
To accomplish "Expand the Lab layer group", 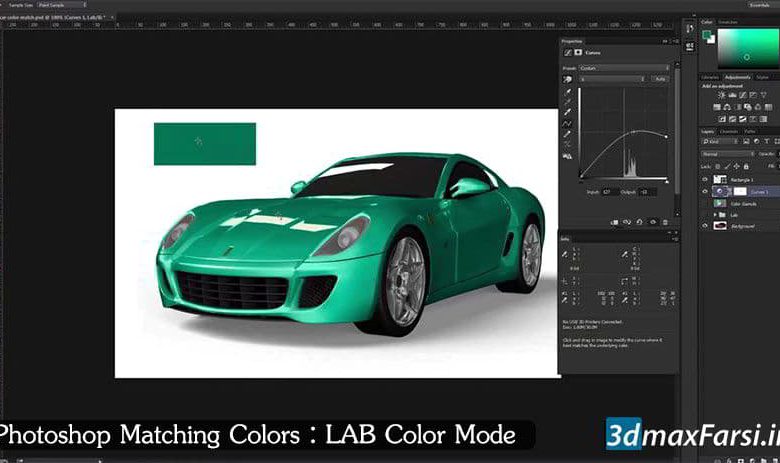I will [x=715, y=215].
